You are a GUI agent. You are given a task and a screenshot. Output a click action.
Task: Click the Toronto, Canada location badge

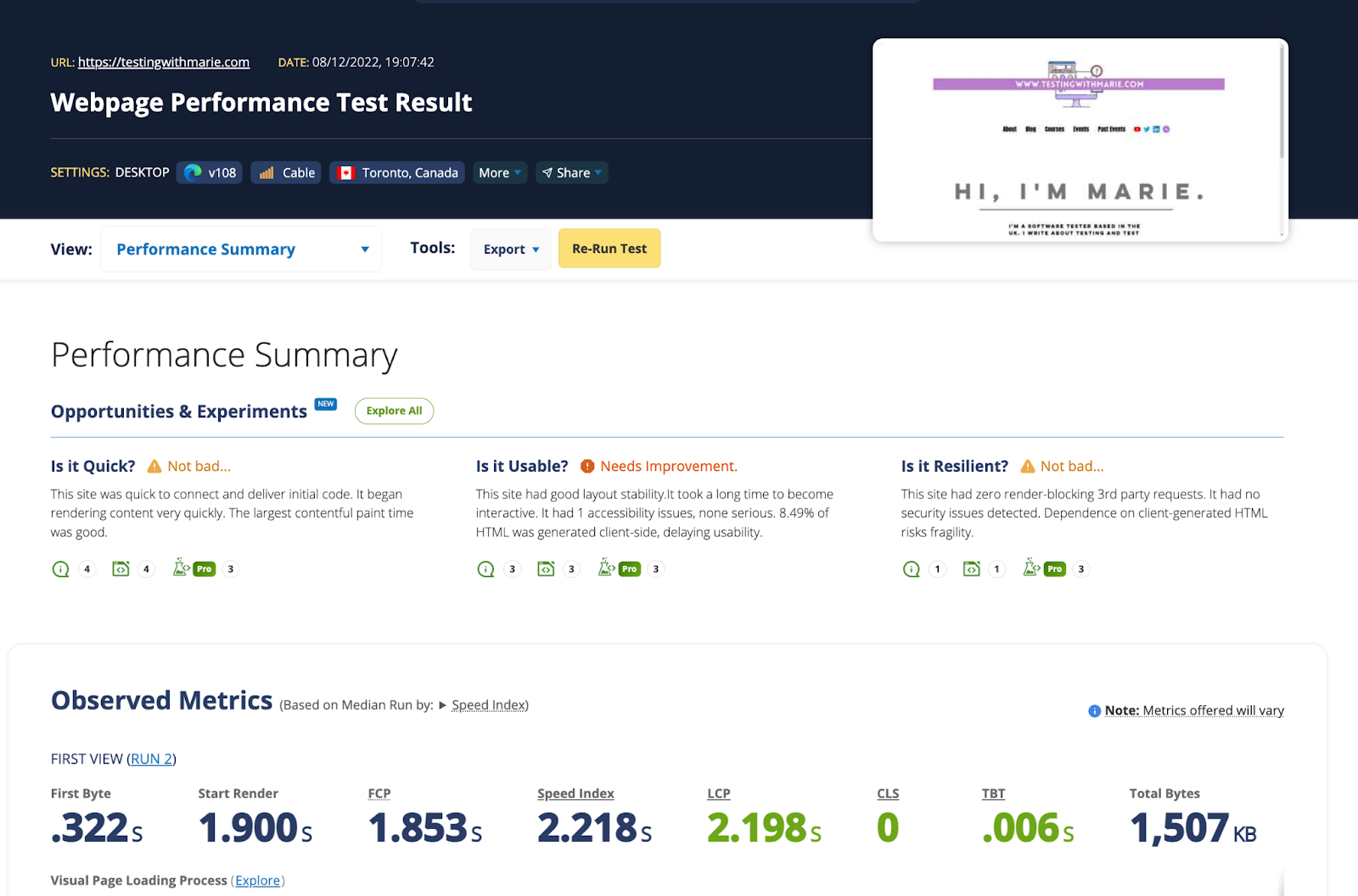tap(397, 172)
